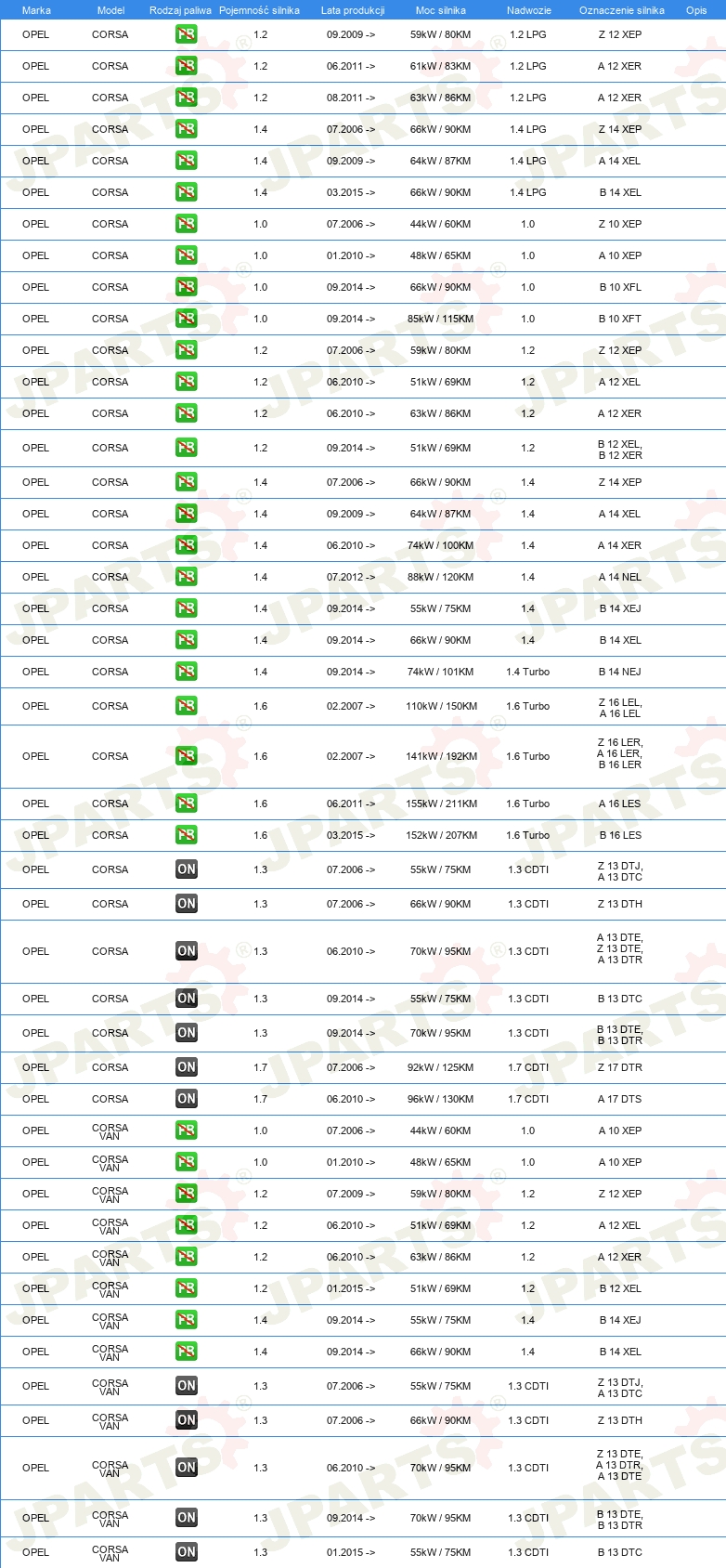Click the Nadwozie column header
The width and height of the screenshot is (726, 1568).
528,10
